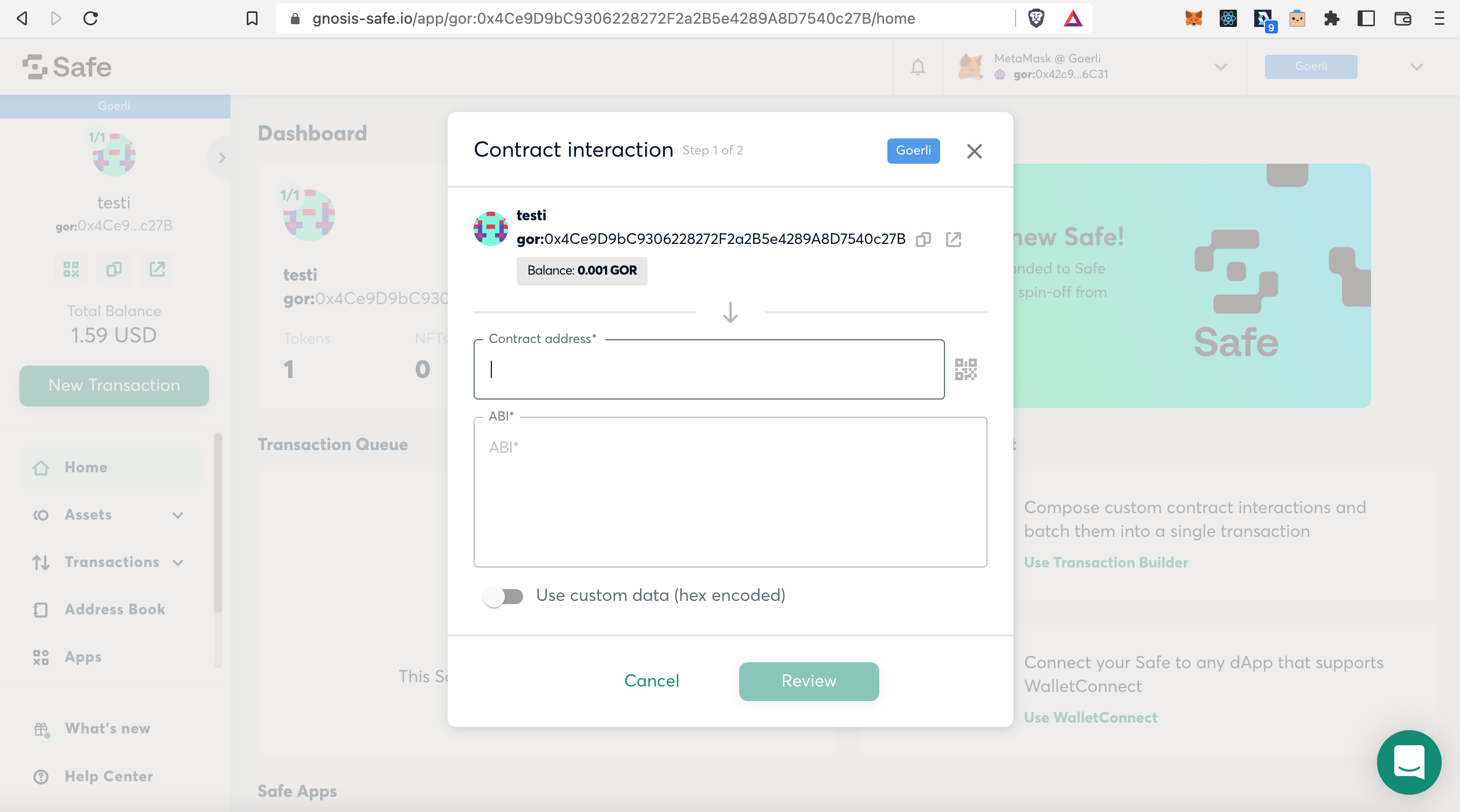Click the browser forward arrow
The height and width of the screenshot is (812, 1460).
point(55,19)
